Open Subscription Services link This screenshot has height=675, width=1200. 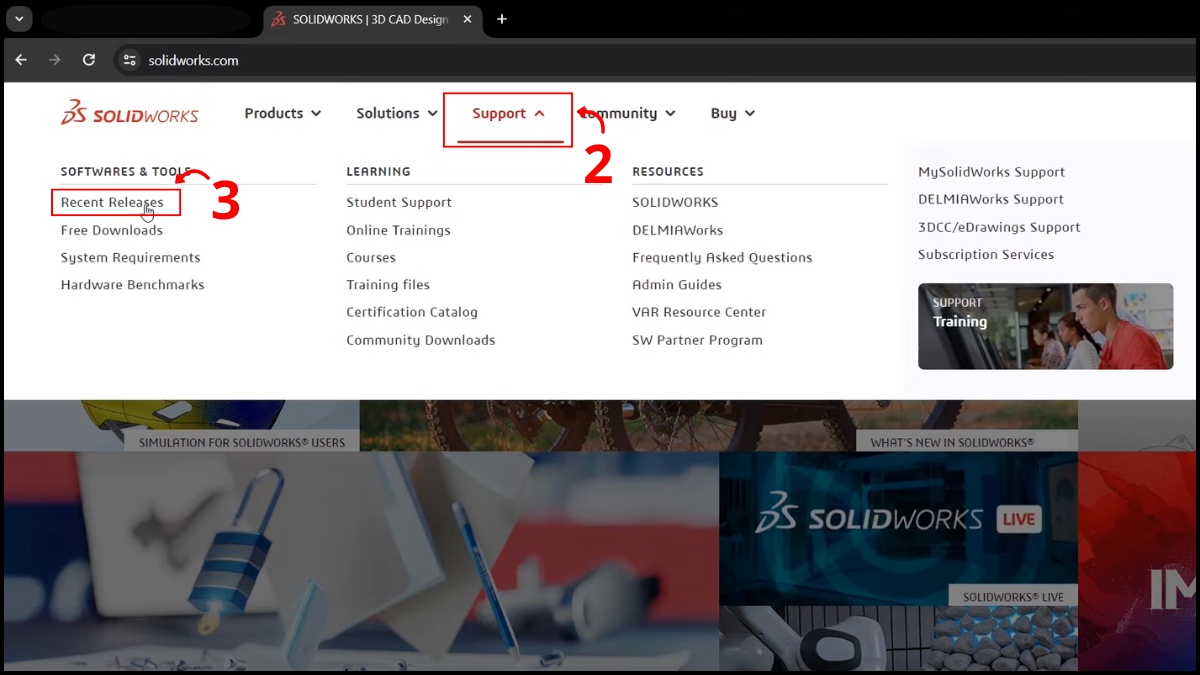pos(986,254)
